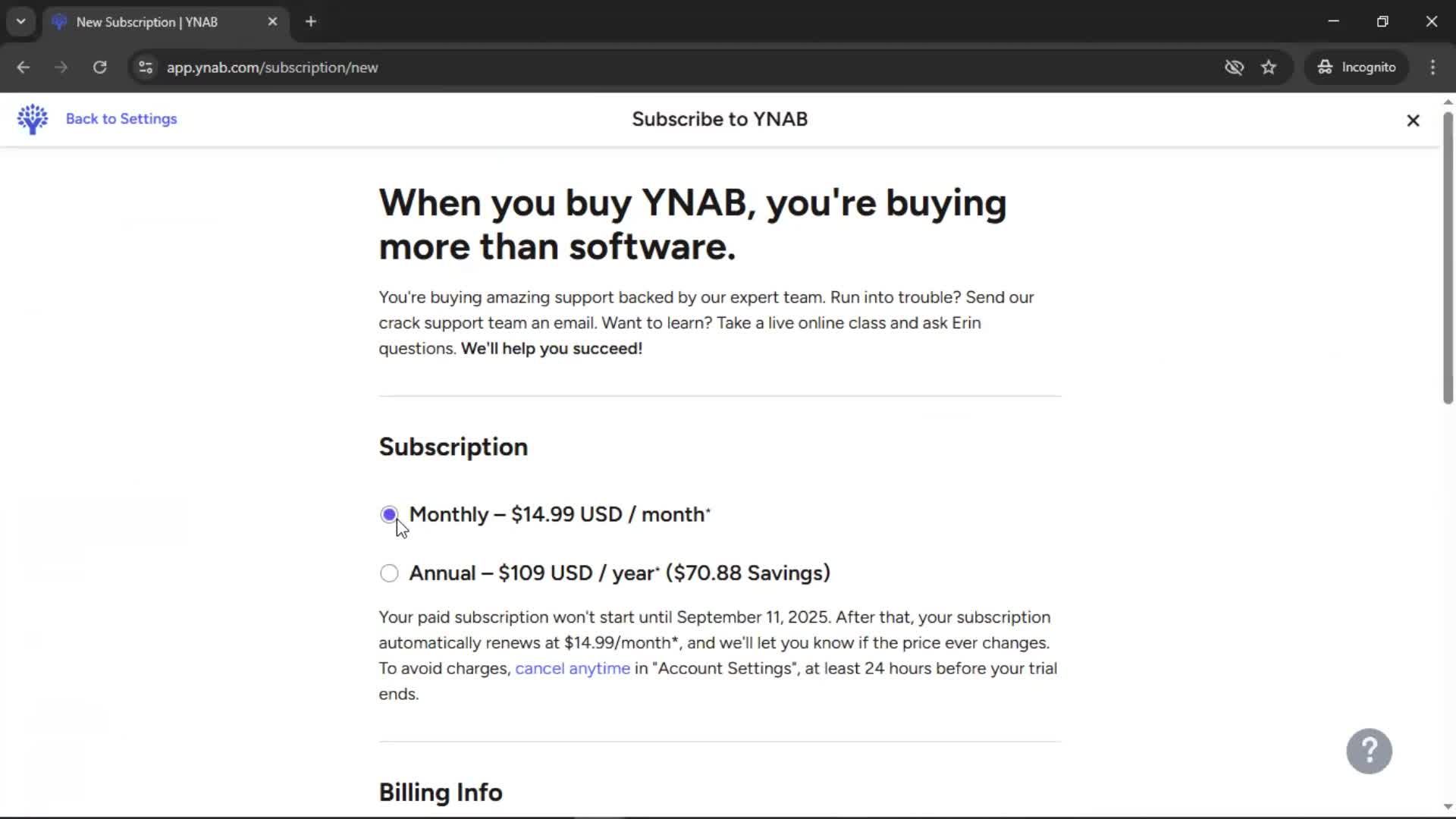
Task: Click the third-party cookies blocked eye icon
Action: pyautogui.click(x=1234, y=67)
